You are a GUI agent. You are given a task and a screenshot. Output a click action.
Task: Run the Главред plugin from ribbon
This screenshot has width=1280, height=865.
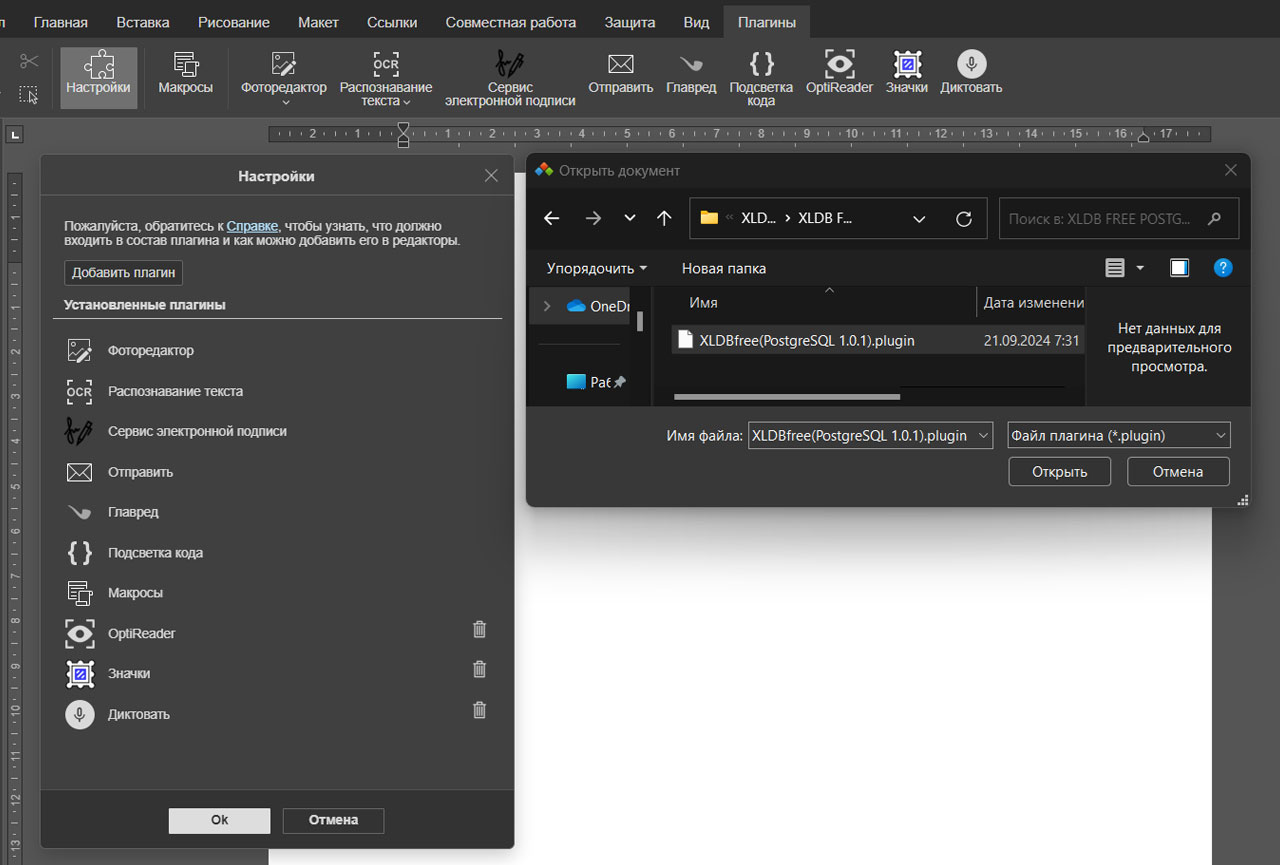click(691, 73)
